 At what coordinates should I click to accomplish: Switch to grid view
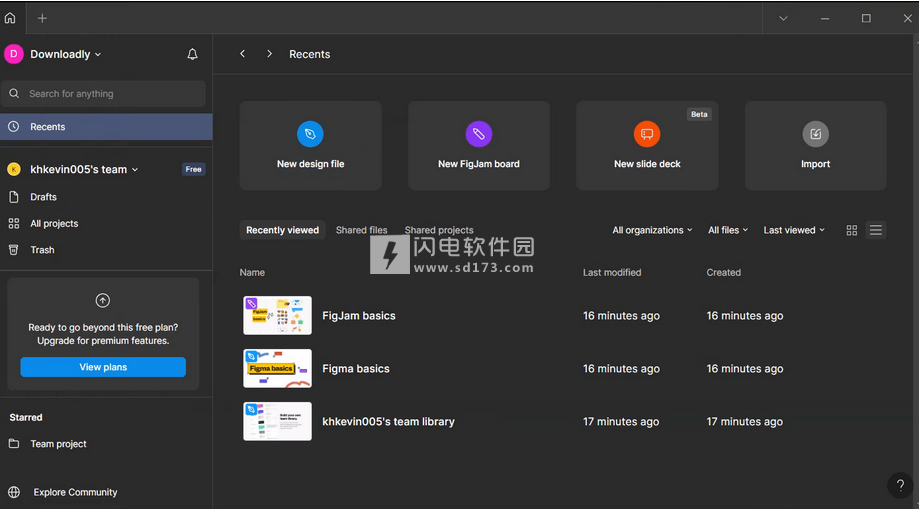pos(852,230)
